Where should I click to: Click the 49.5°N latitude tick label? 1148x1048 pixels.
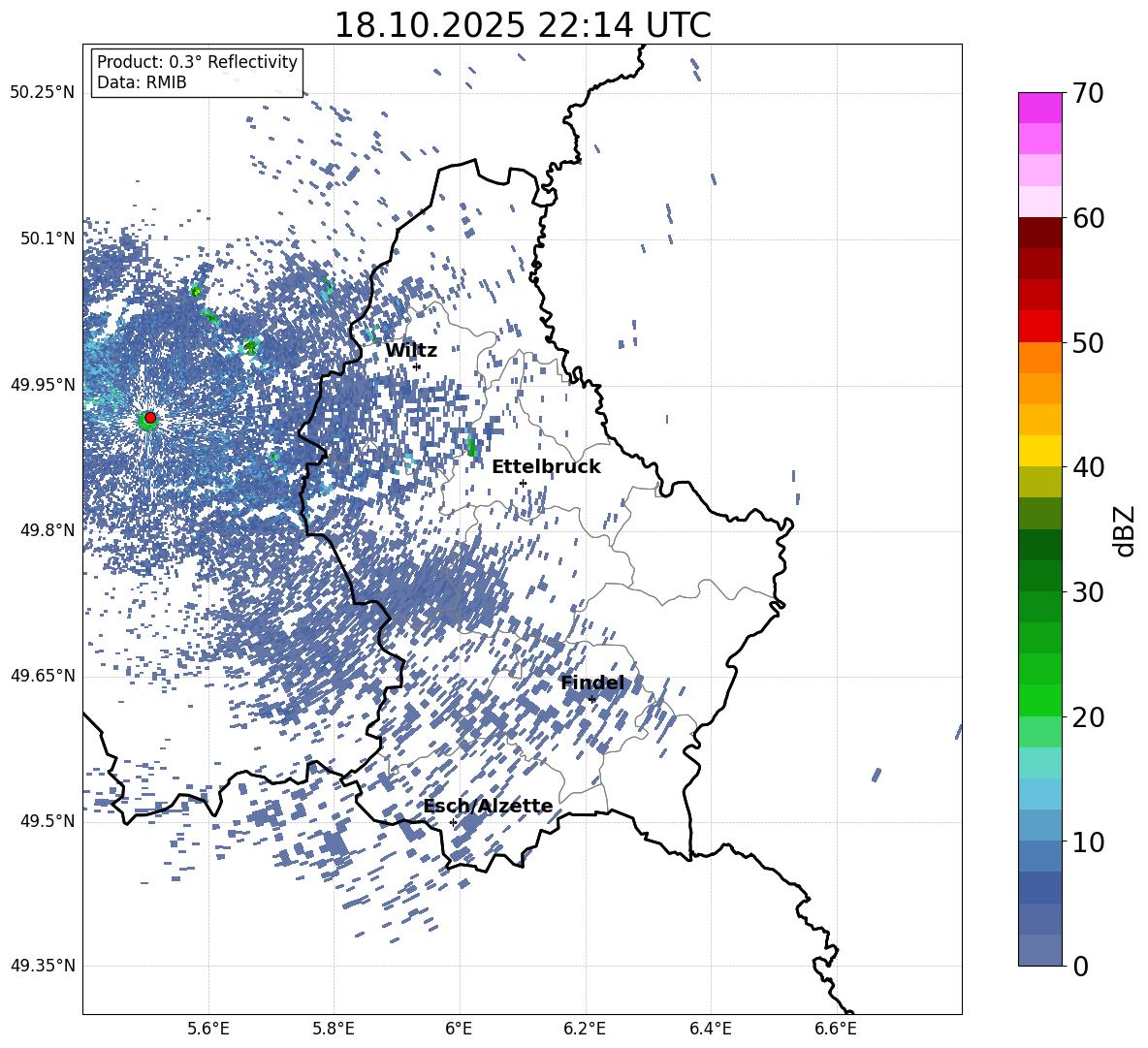pos(47,821)
